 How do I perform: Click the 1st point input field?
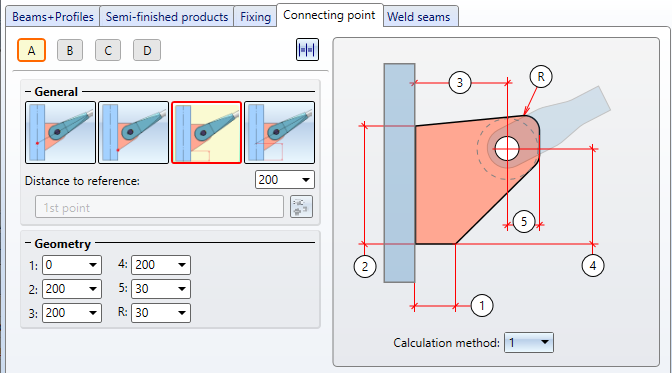(x=159, y=208)
